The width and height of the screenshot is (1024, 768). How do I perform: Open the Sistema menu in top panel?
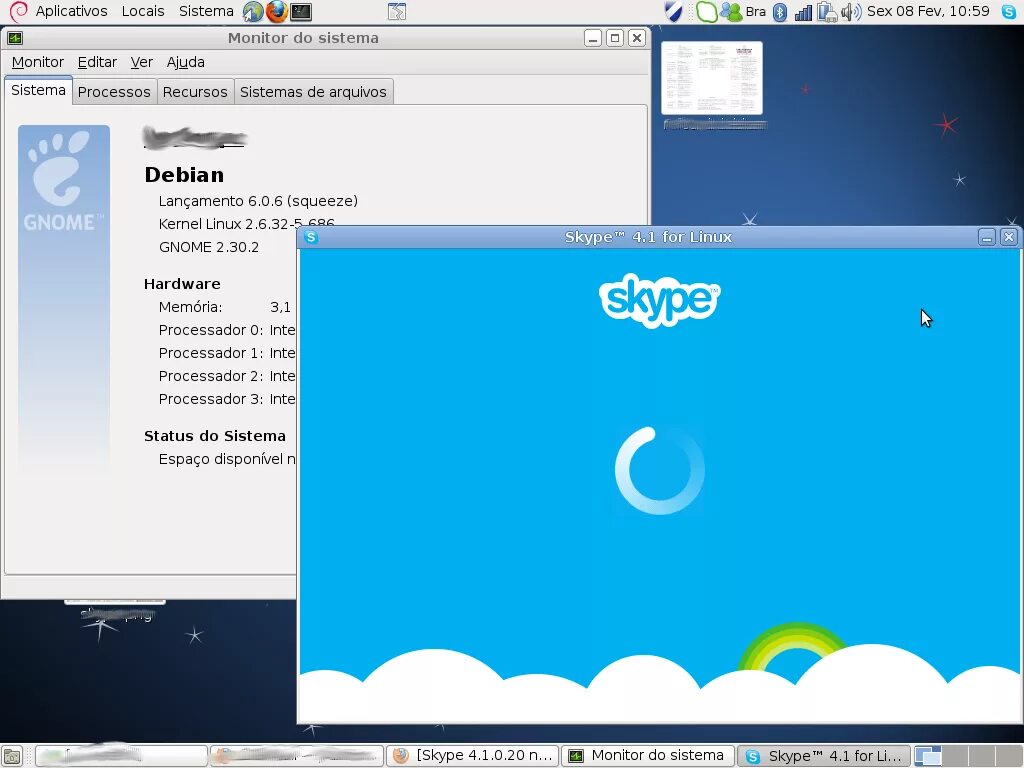pyautogui.click(x=206, y=11)
